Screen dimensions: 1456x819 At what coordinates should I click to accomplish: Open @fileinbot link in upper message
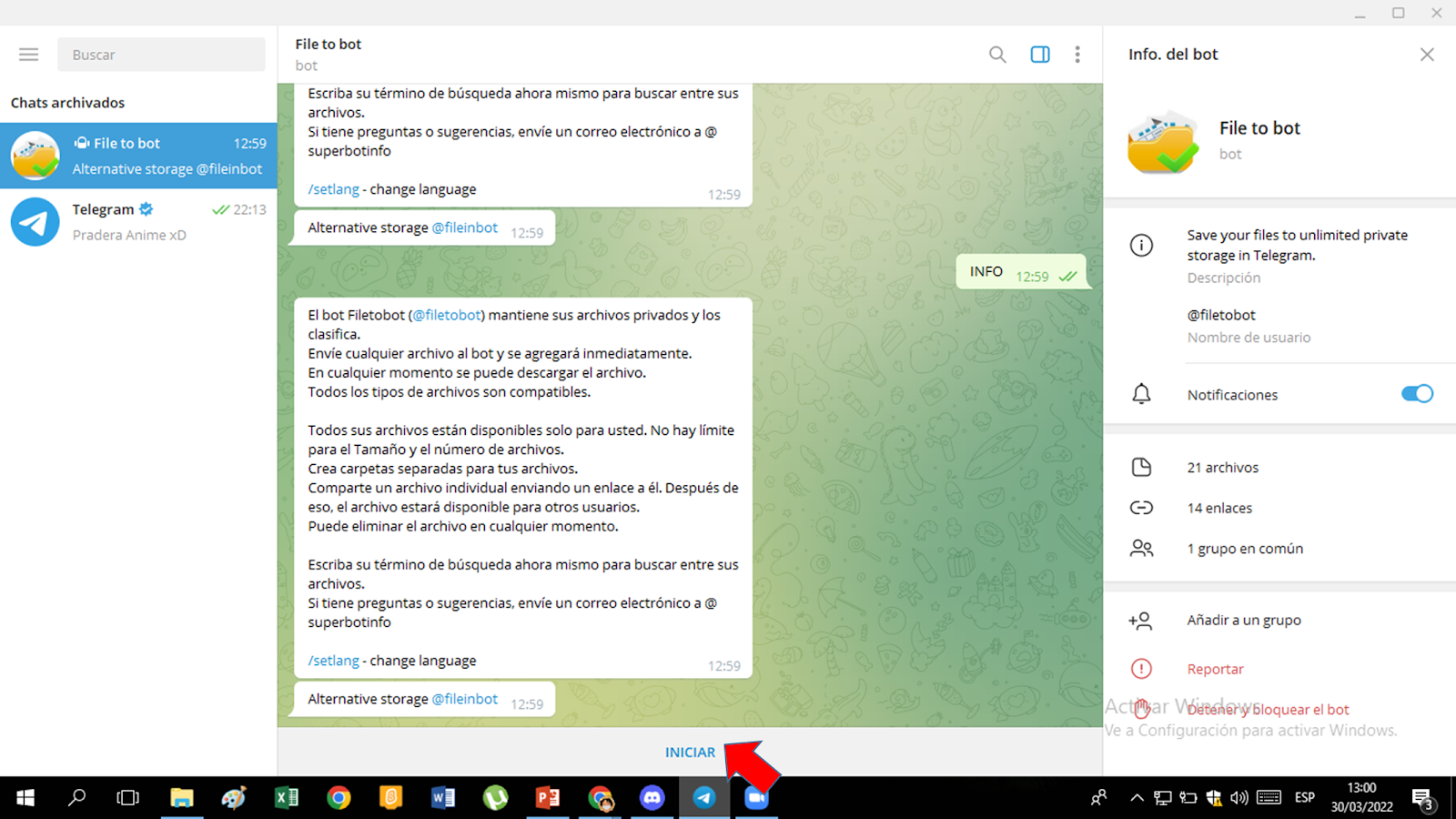[465, 227]
